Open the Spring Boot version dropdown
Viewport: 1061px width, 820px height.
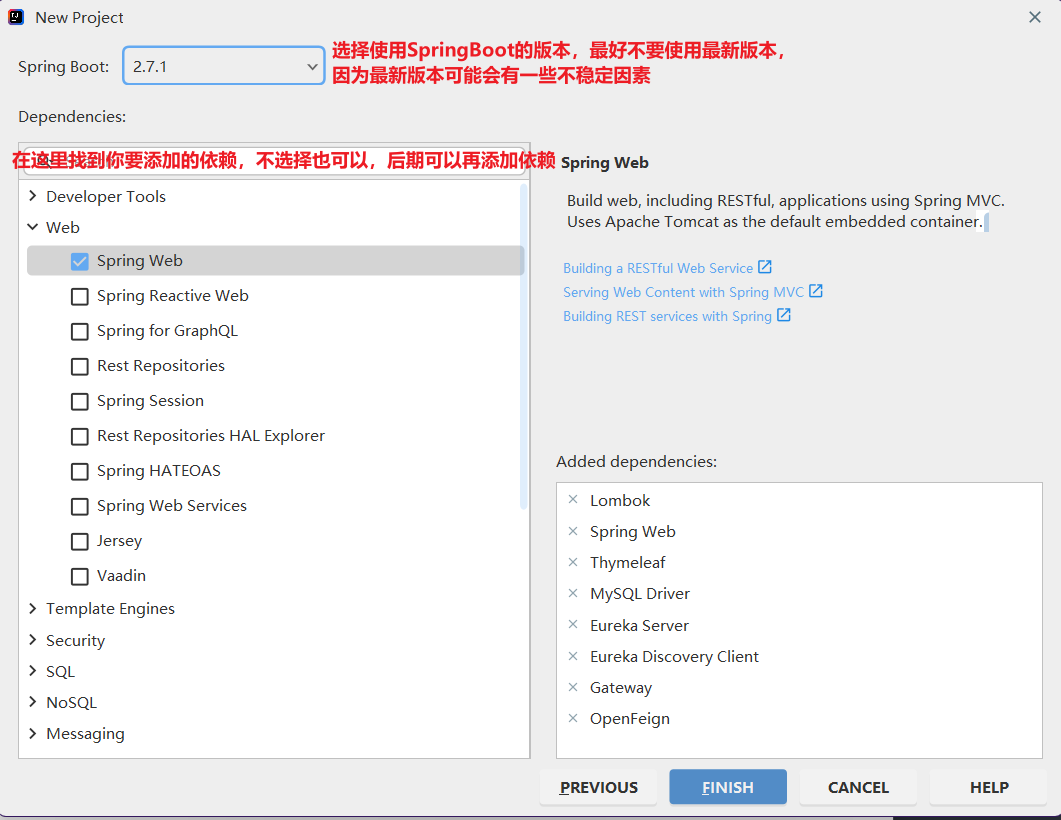(224, 66)
